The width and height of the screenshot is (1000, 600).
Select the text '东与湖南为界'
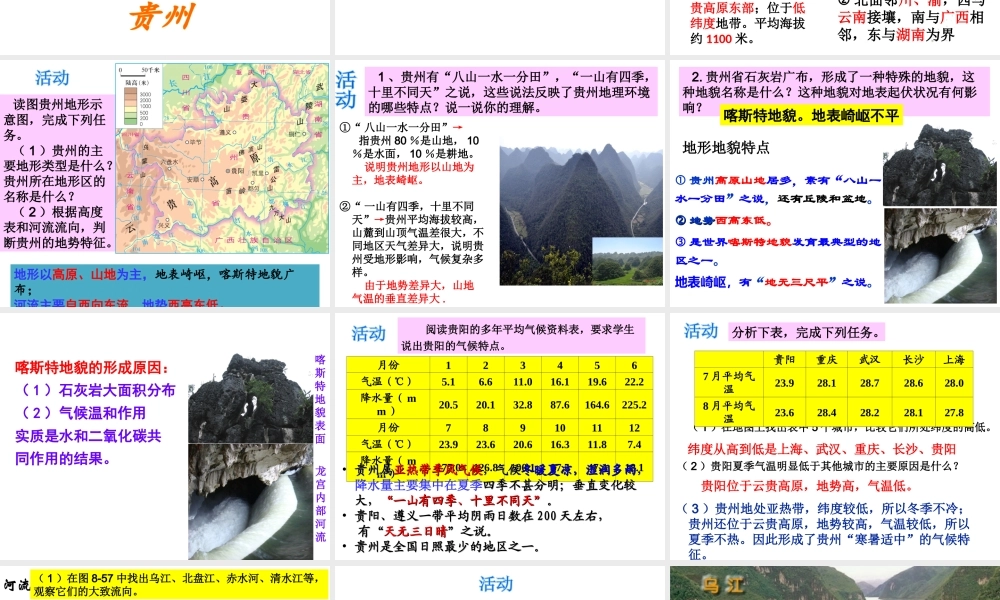pos(911,35)
